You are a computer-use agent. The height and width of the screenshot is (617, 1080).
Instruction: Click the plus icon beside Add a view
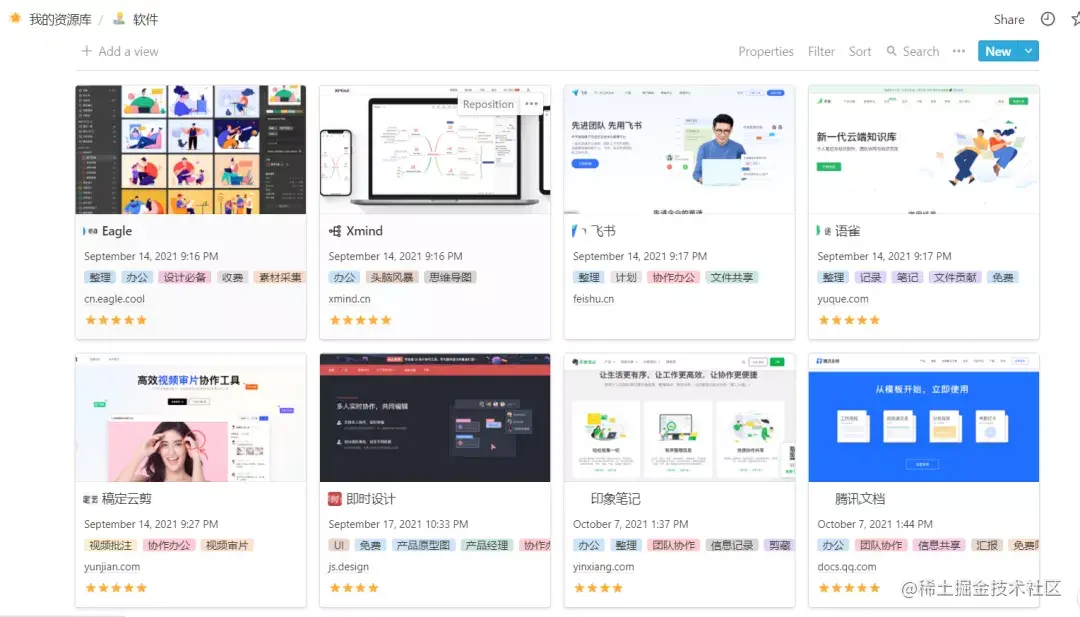86,51
